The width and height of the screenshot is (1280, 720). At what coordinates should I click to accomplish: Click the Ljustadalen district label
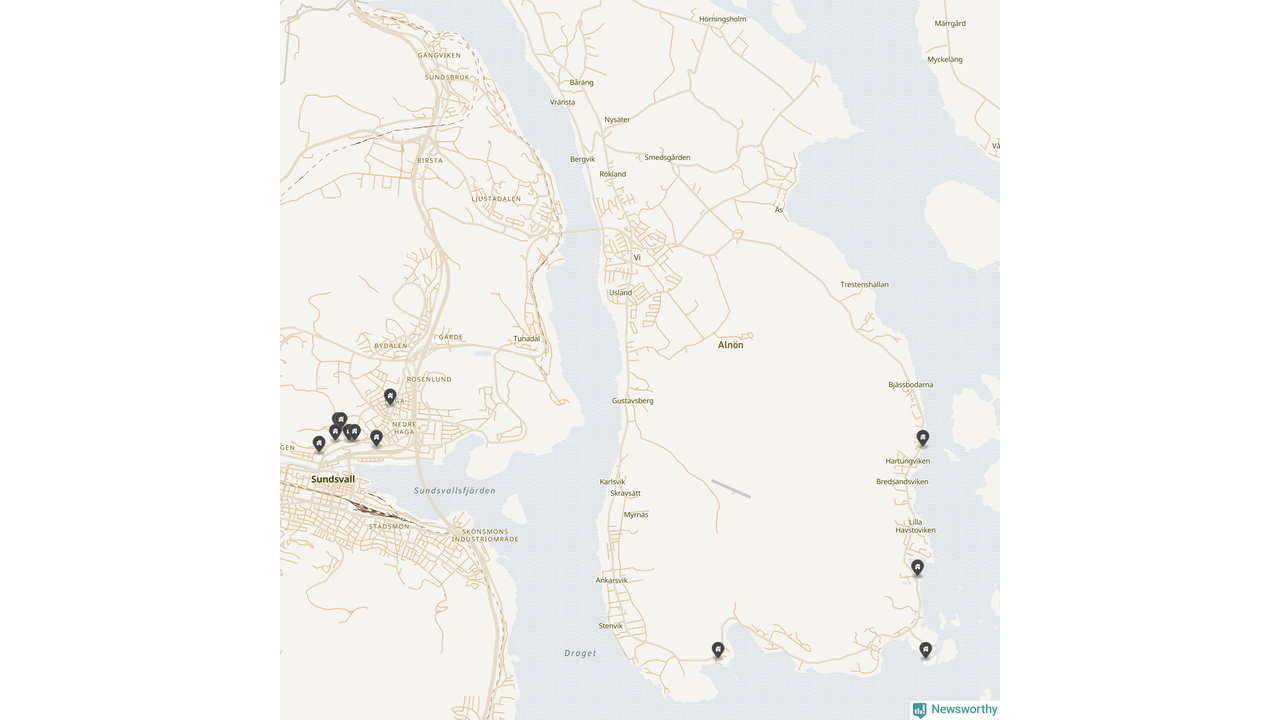497,199
